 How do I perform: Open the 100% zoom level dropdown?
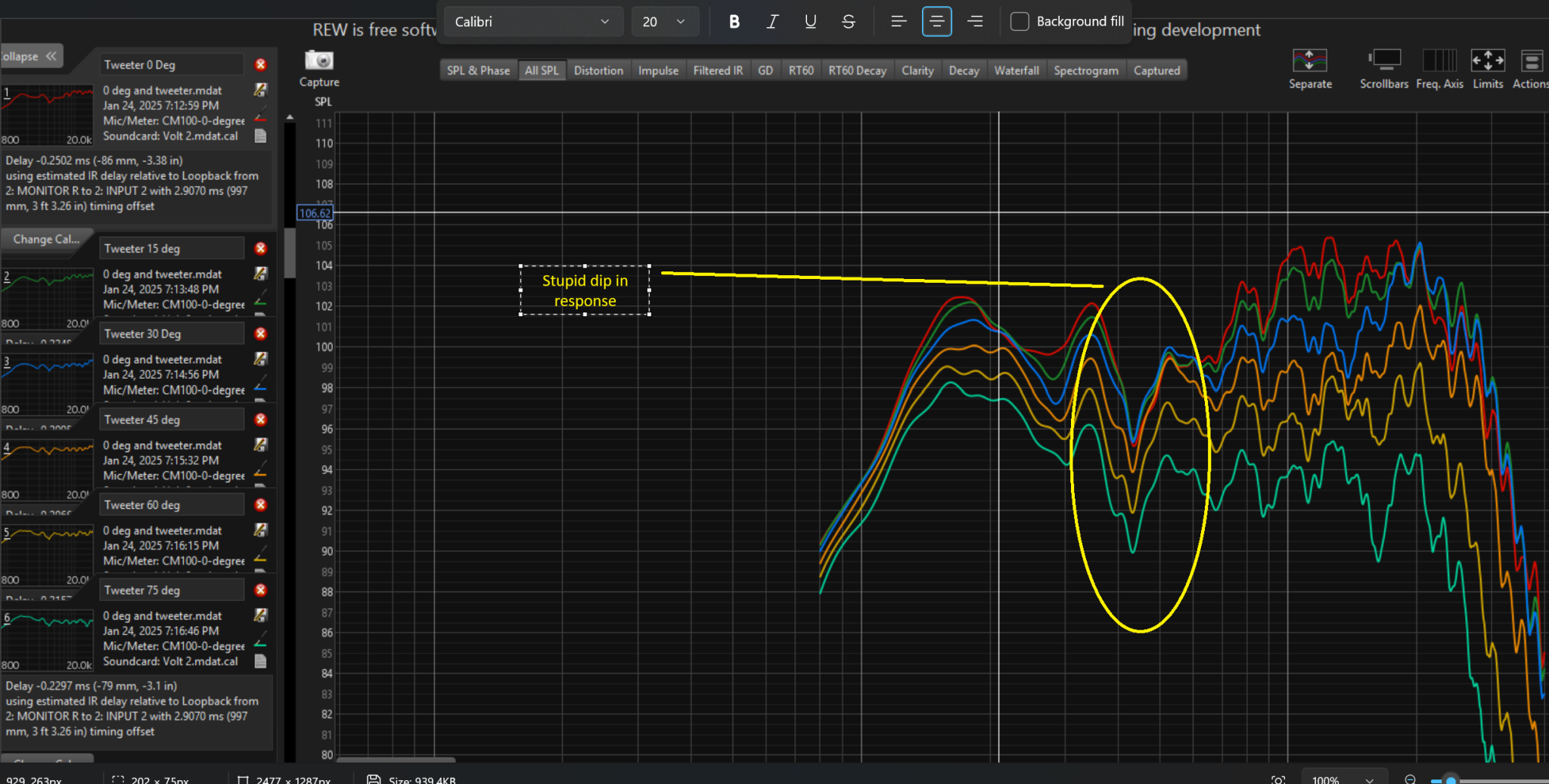click(1343, 779)
